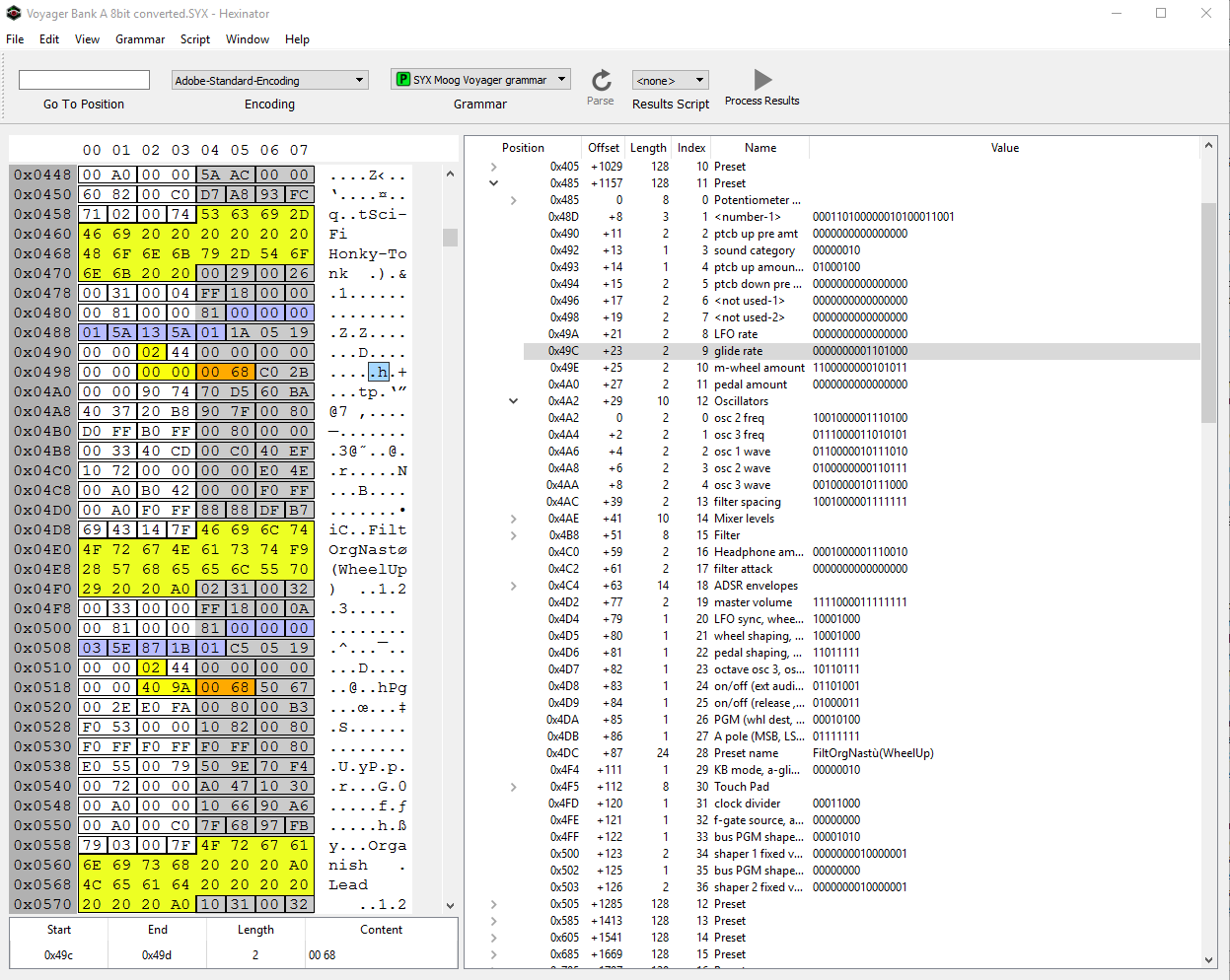Viewport: 1230px width, 980px height.
Task: Open the Grammar menu
Action: click(x=140, y=39)
